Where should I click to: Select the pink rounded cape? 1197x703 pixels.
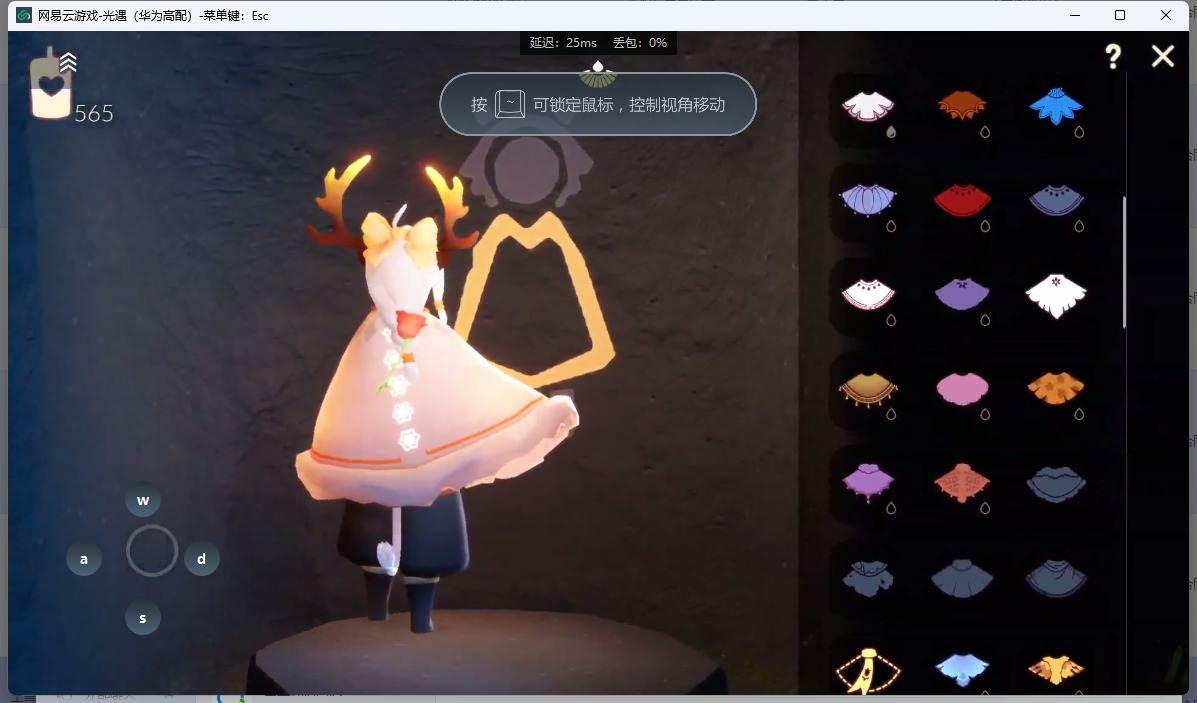click(962, 389)
